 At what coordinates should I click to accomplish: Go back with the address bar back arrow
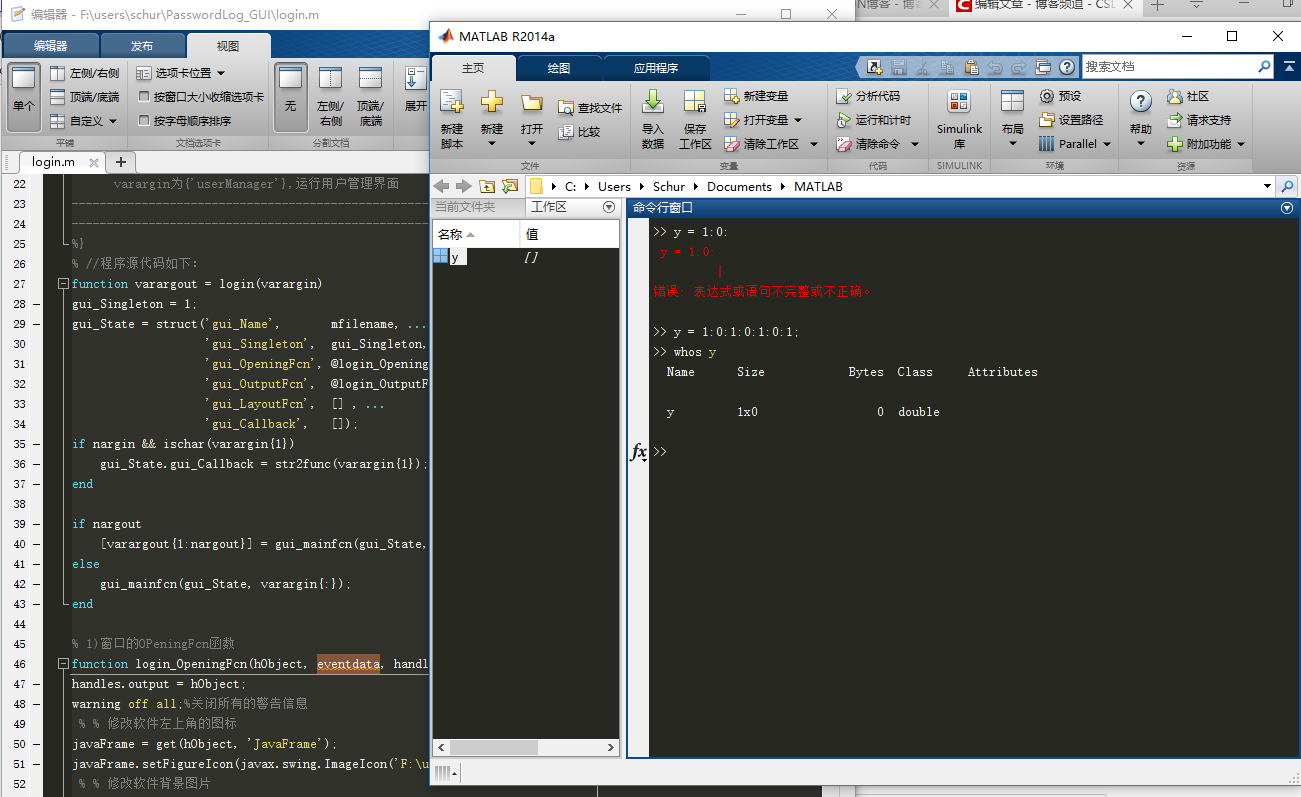[x=441, y=186]
